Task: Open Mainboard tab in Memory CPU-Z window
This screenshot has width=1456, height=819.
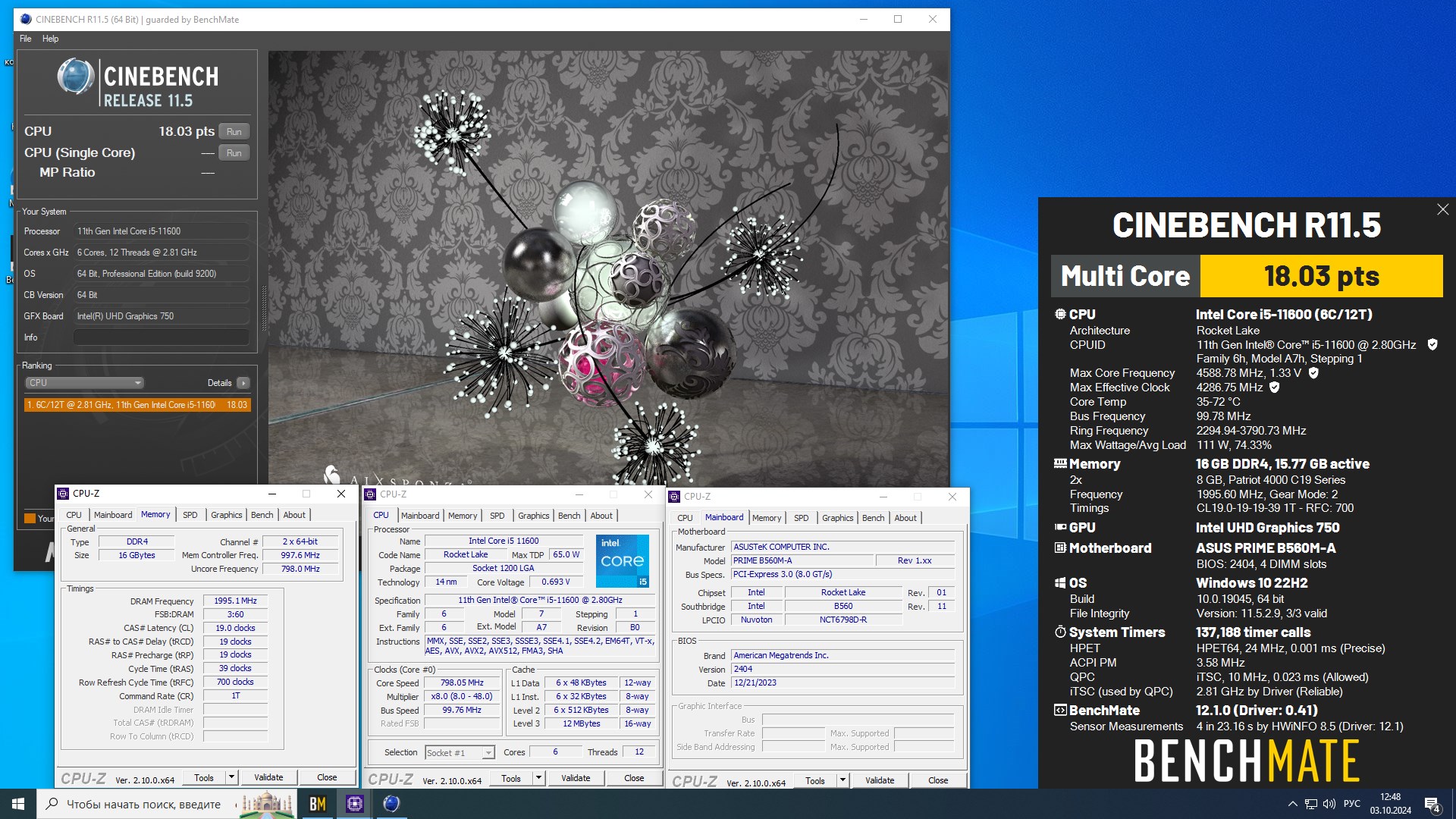Action: point(113,515)
